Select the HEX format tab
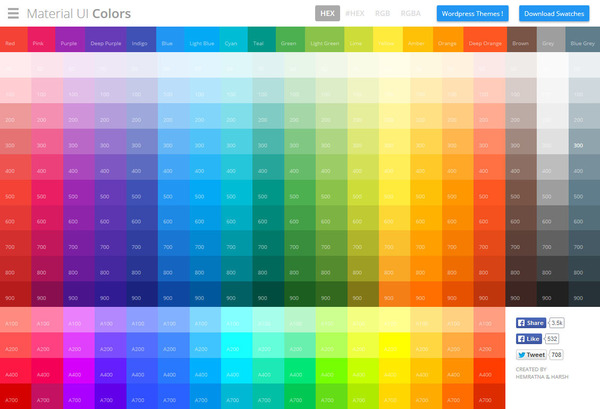Screen dimensions: 600x409 point(328,13)
